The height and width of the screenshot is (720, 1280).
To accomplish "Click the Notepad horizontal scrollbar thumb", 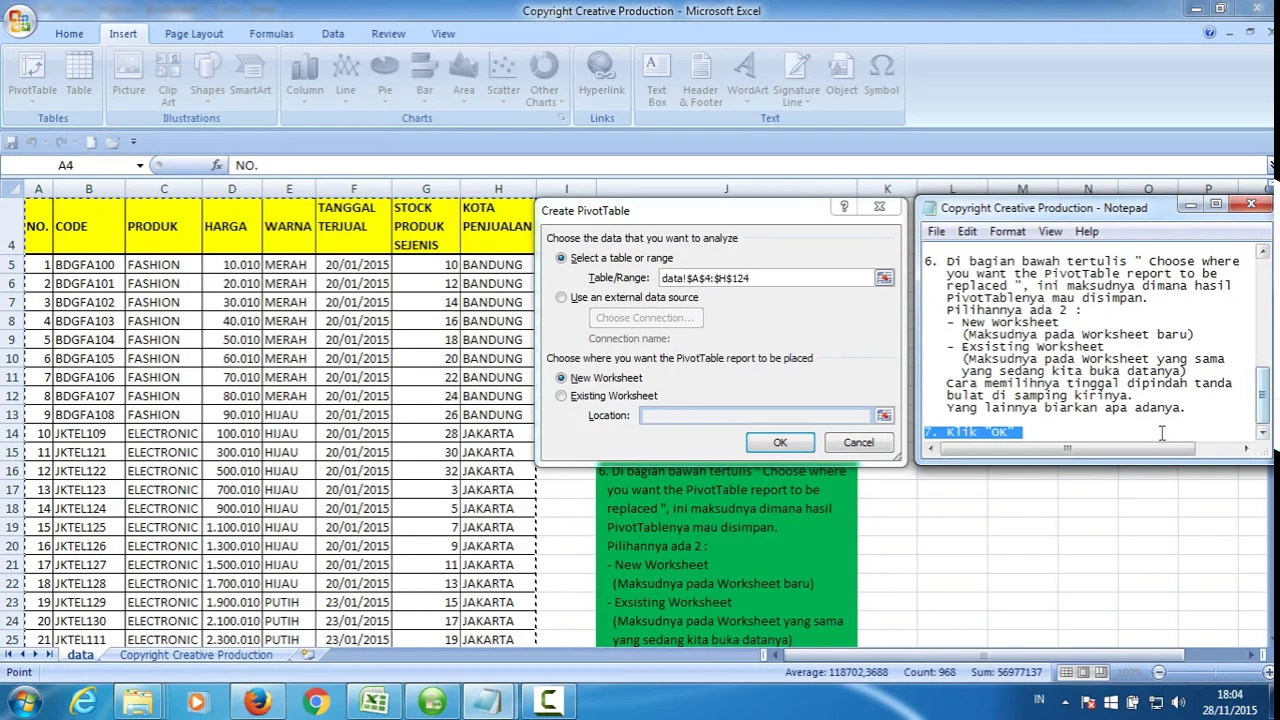I will tap(1067, 448).
